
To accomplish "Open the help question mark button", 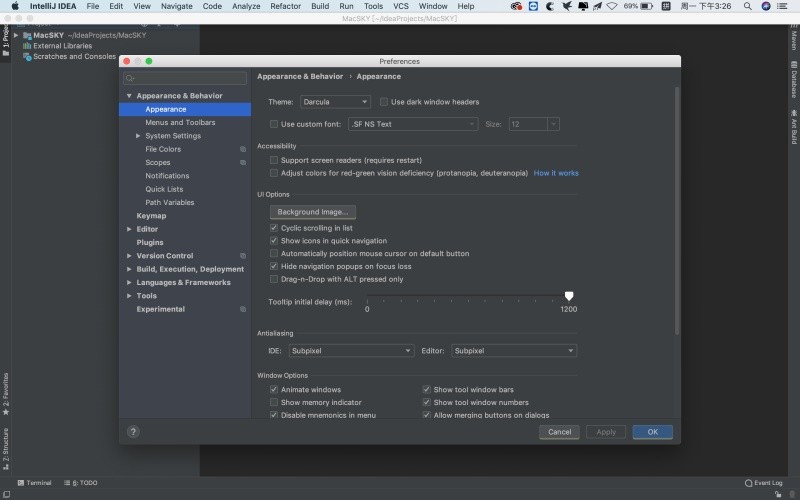I will pyautogui.click(x=133, y=432).
